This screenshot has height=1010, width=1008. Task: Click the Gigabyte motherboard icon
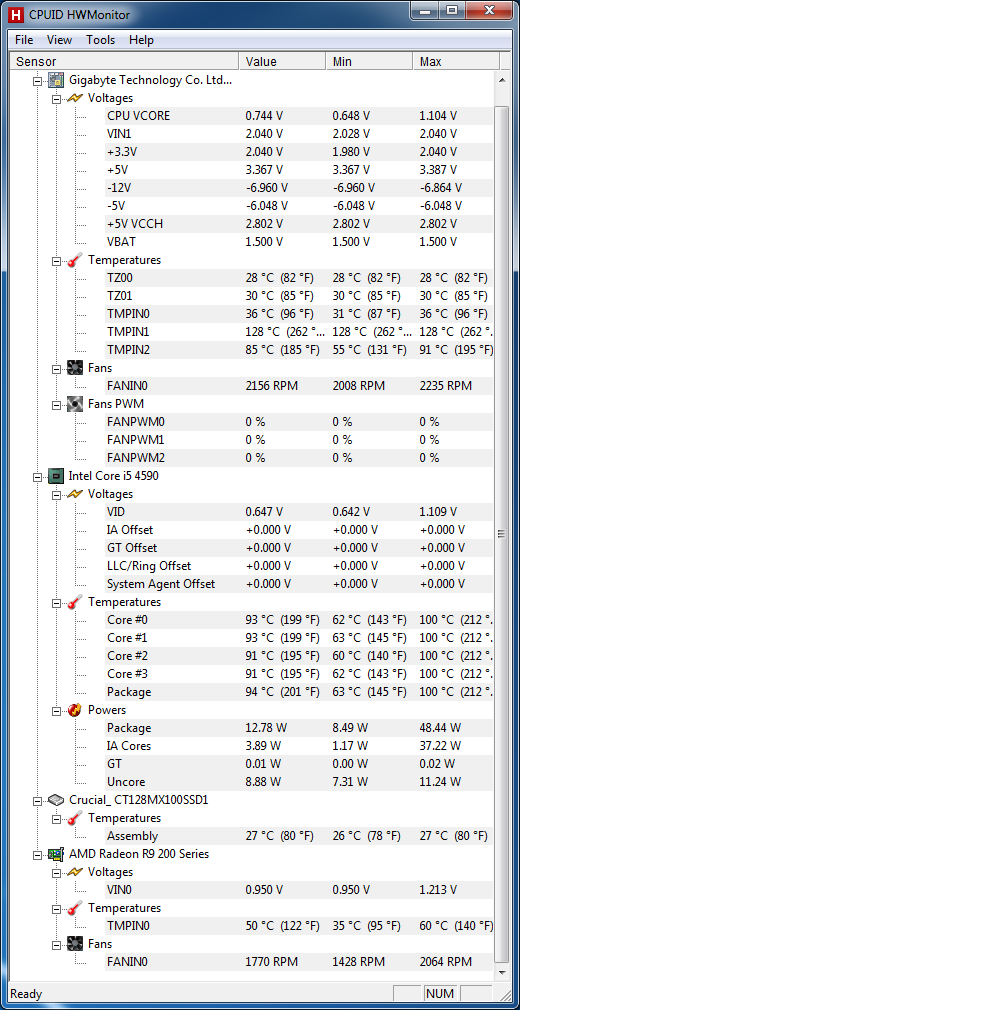[56, 80]
